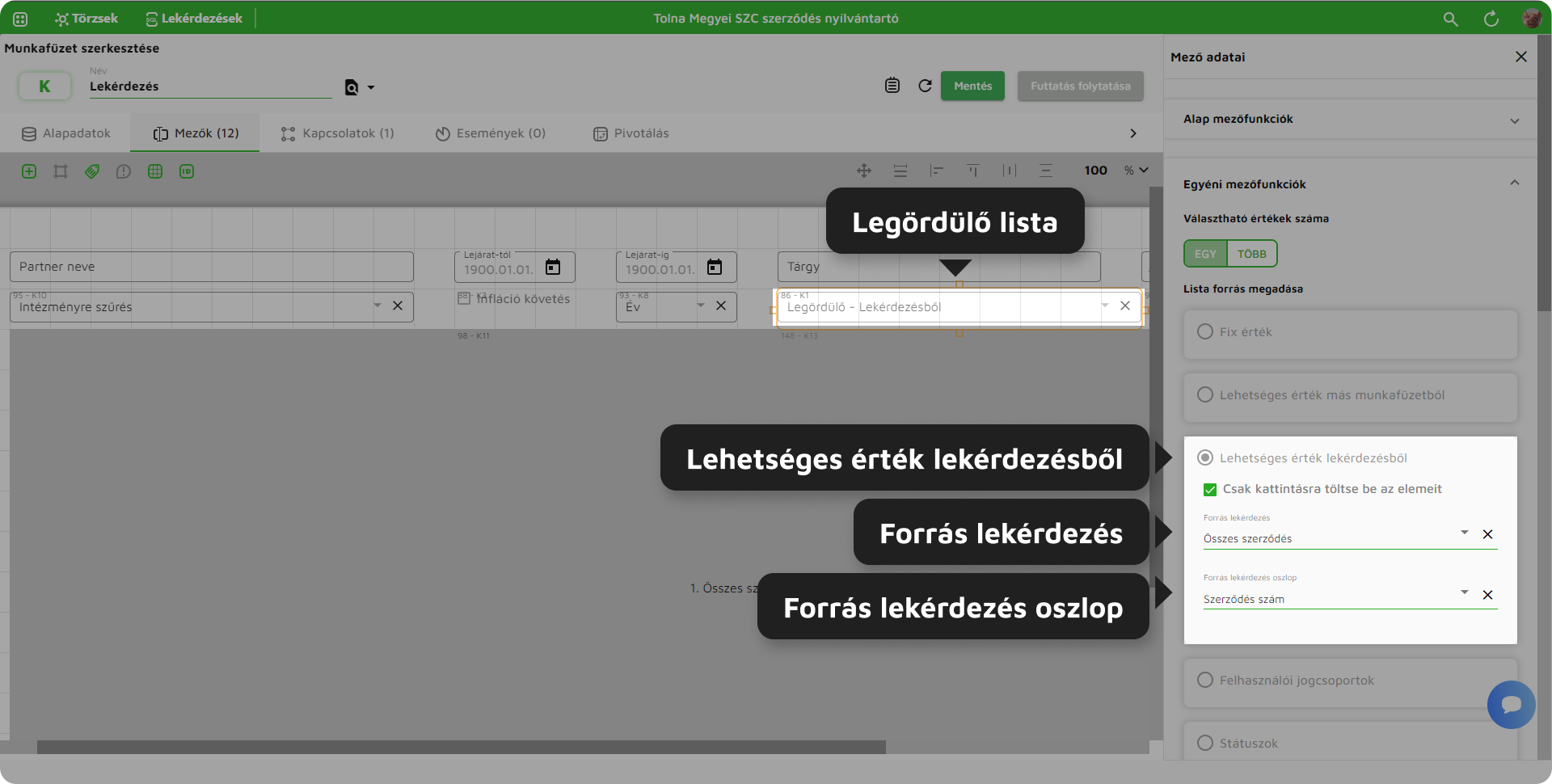Open the log list icon beside refresh
1552x784 pixels.
click(x=892, y=86)
